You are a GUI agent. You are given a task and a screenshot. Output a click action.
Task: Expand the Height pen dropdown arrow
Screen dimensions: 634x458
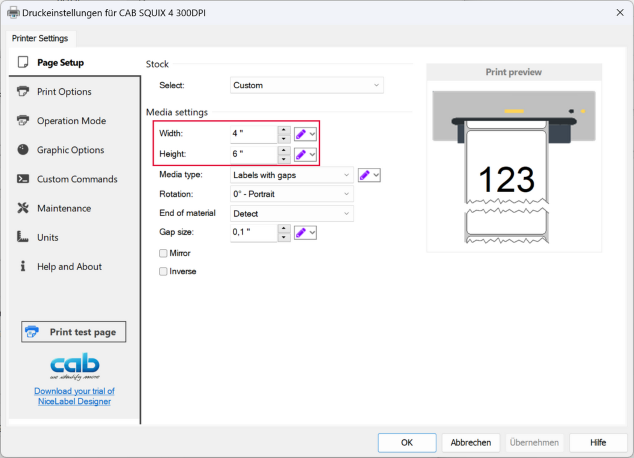coord(312,154)
